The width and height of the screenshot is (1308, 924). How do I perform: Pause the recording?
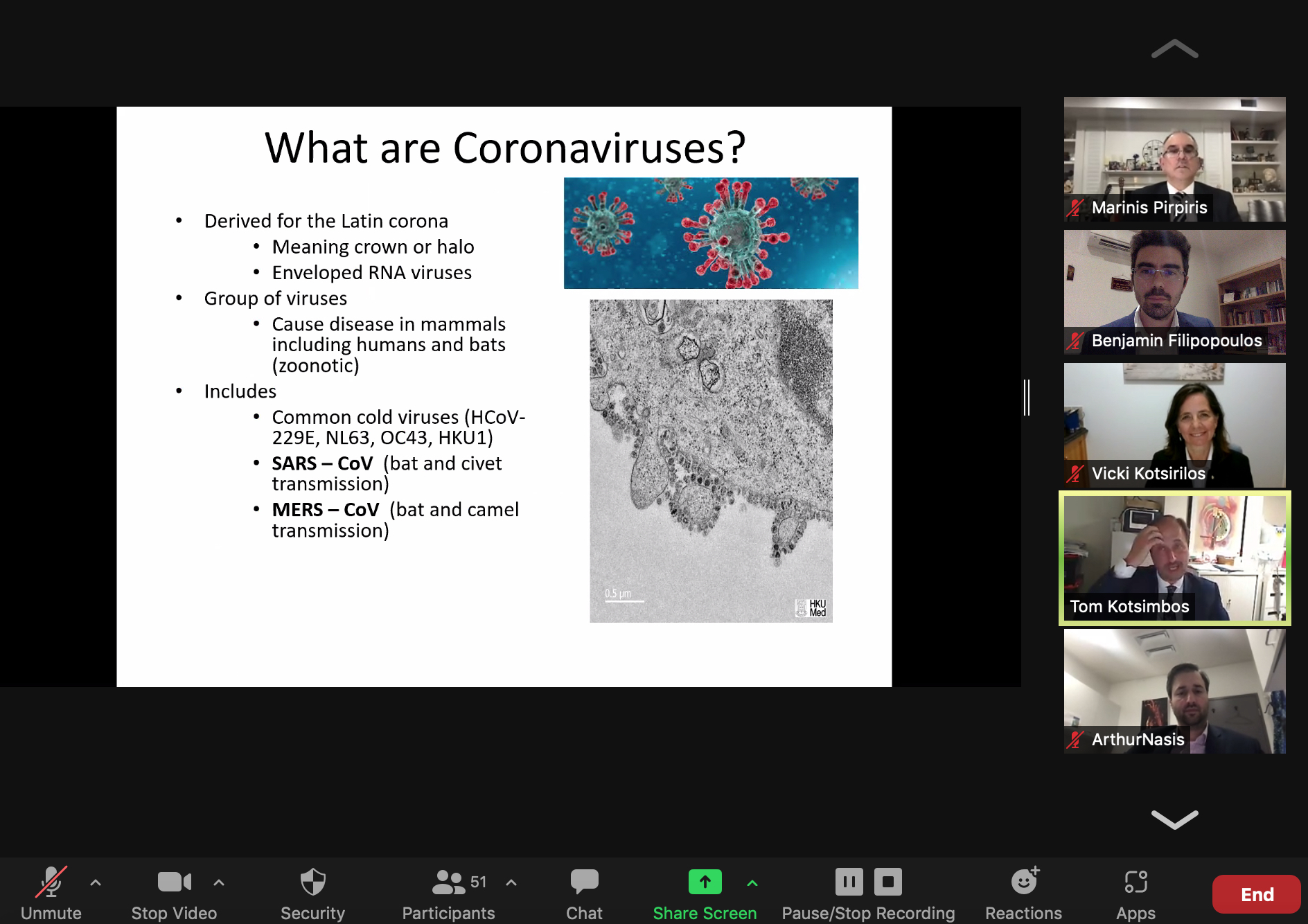pyautogui.click(x=849, y=882)
